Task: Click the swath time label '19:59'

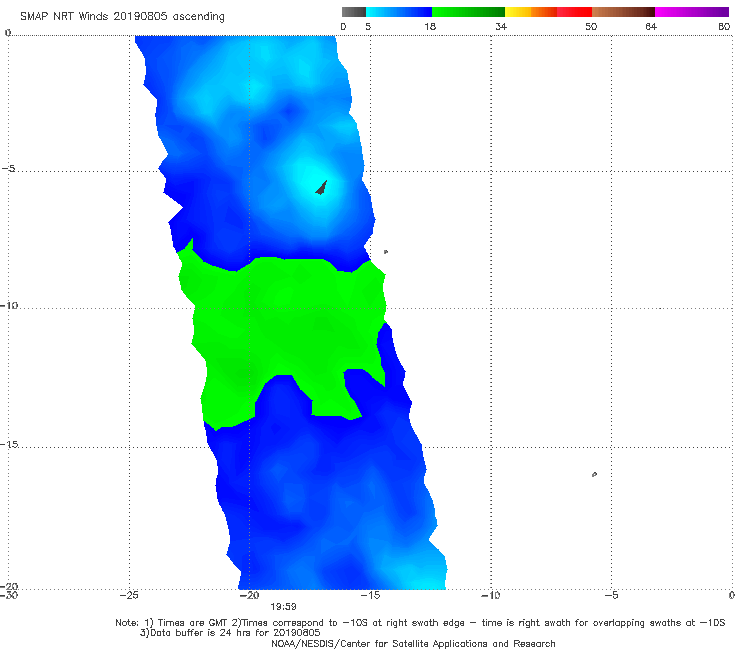Action: pyautogui.click(x=283, y=607)
